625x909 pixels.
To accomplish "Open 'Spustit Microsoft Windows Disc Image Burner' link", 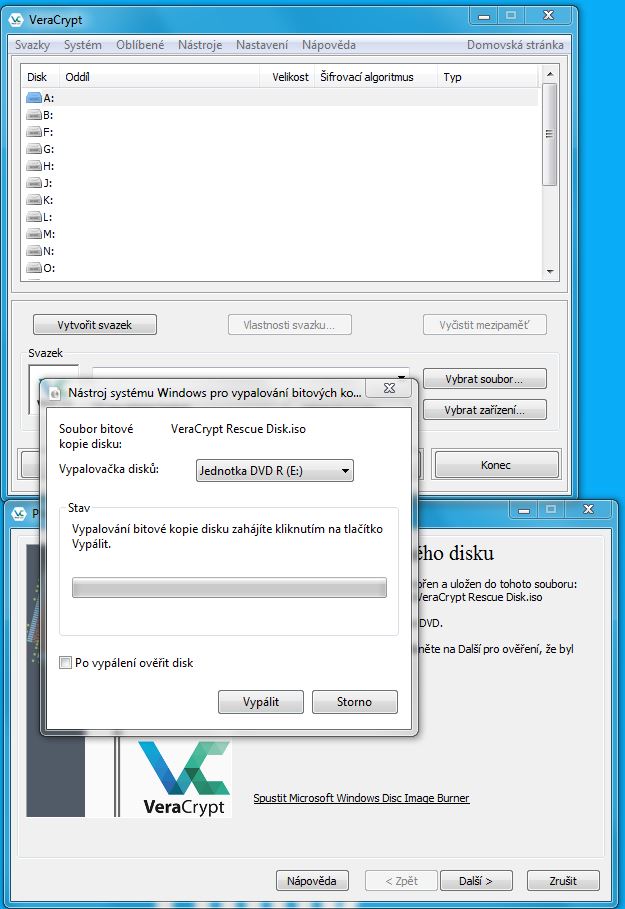I will tap(361, 798).
